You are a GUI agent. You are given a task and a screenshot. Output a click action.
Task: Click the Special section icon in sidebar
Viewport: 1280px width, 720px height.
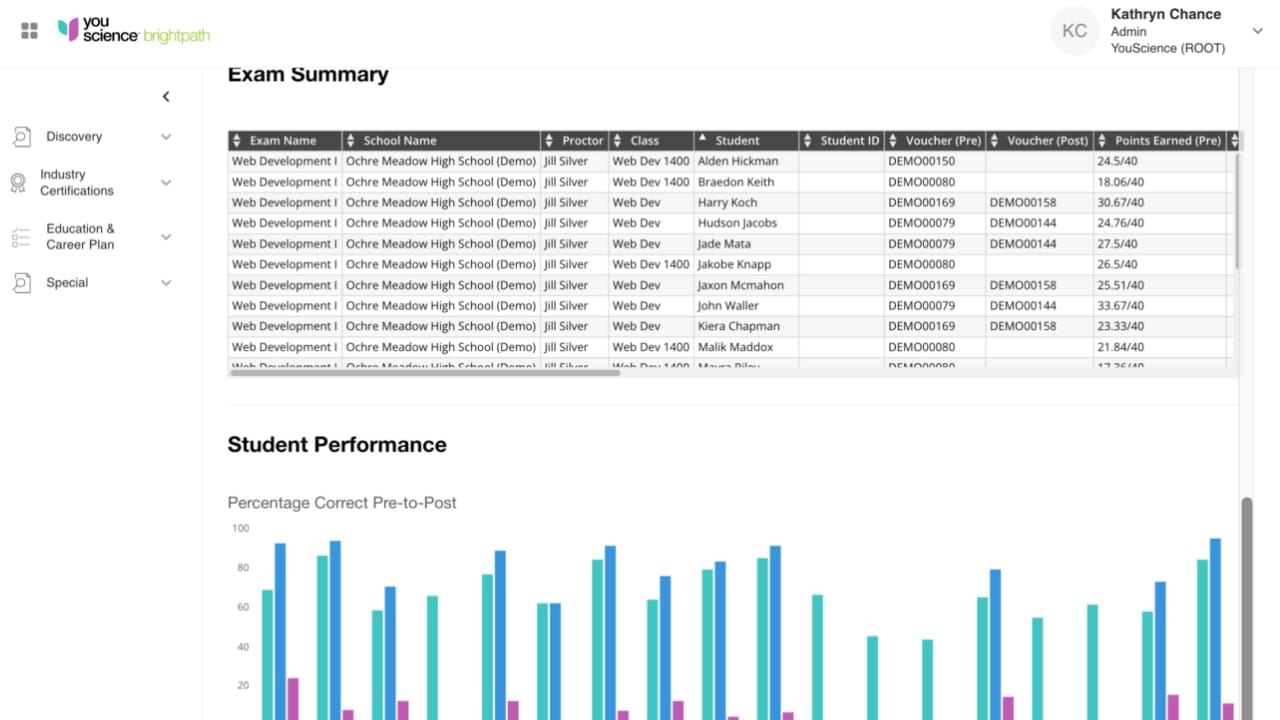[x=22, y=282]
